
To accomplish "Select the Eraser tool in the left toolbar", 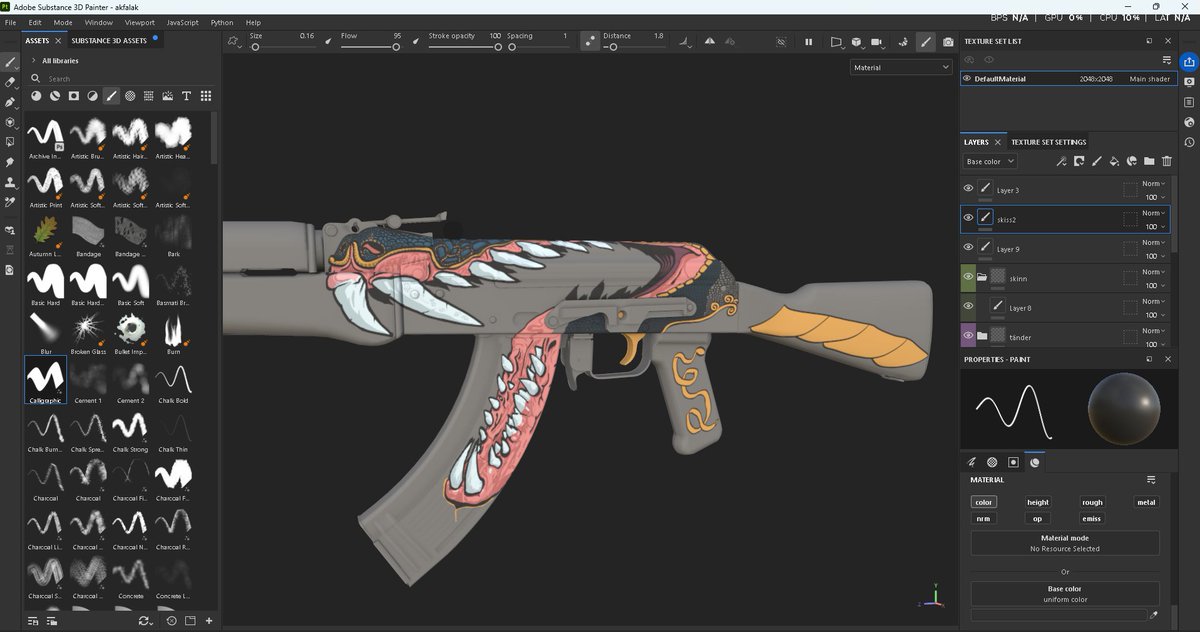I will [x=10, y=82].
